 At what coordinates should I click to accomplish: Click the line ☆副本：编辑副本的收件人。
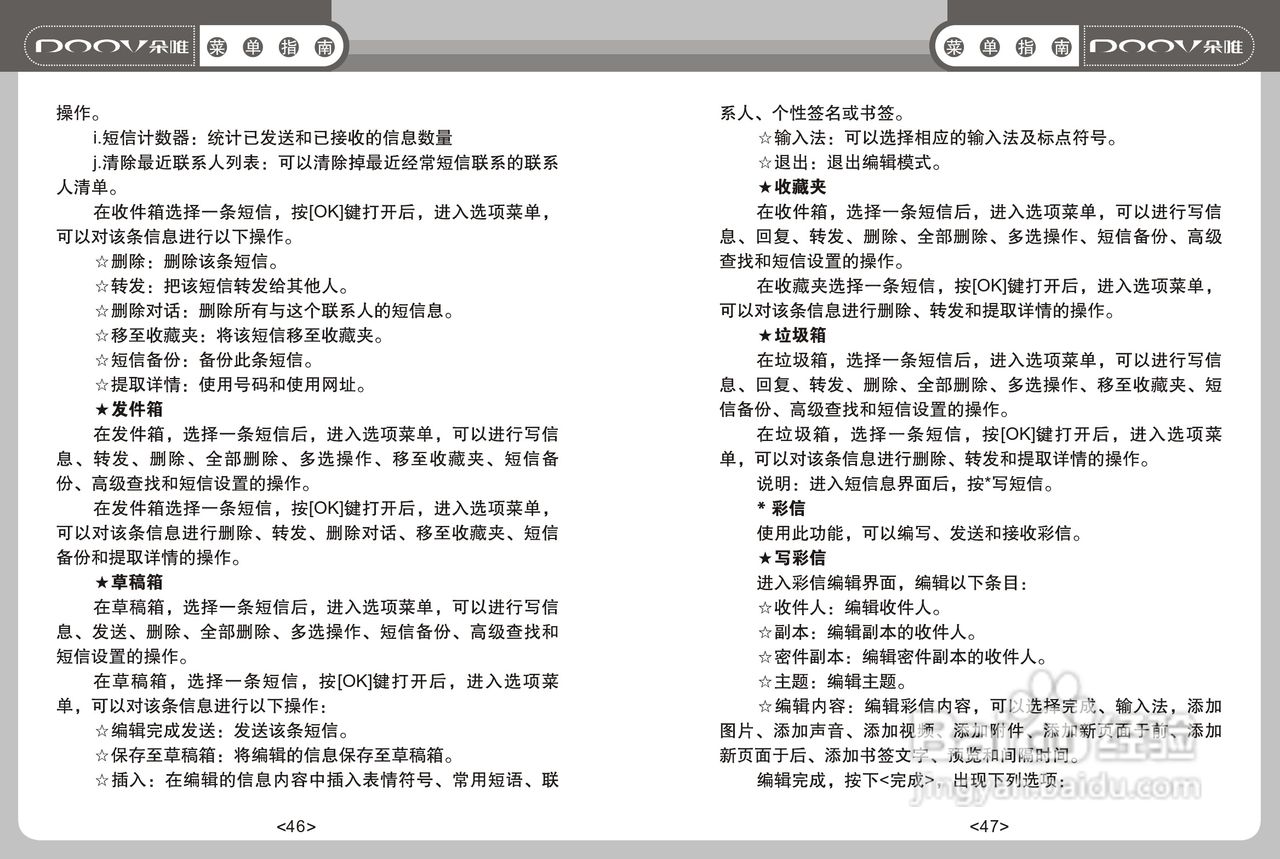point(867,632)
